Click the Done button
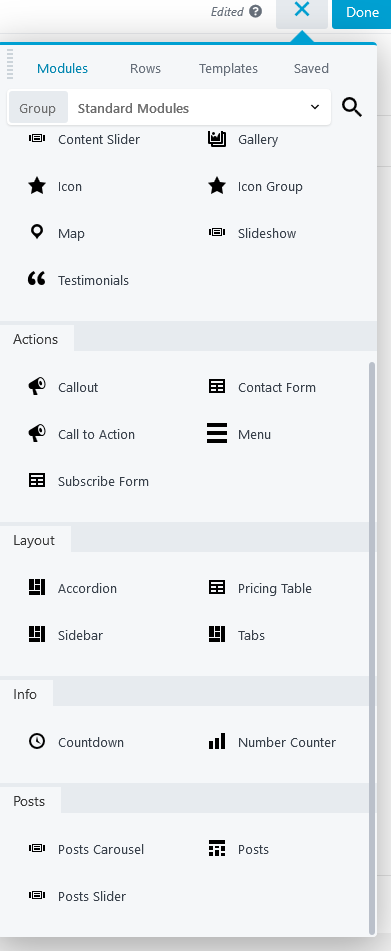 tap(362, 13)
